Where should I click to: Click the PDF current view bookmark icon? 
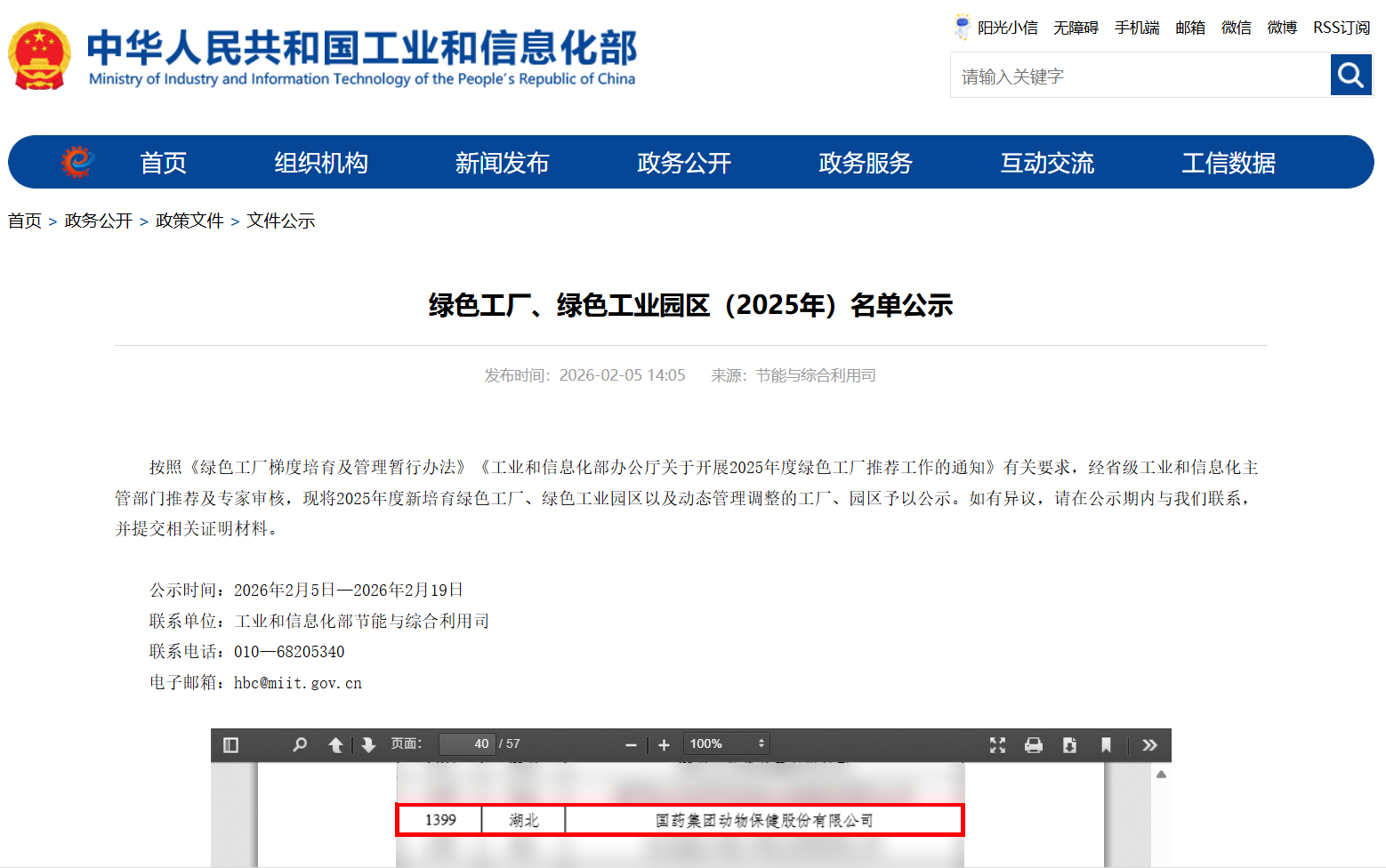tap(1106, 745)
